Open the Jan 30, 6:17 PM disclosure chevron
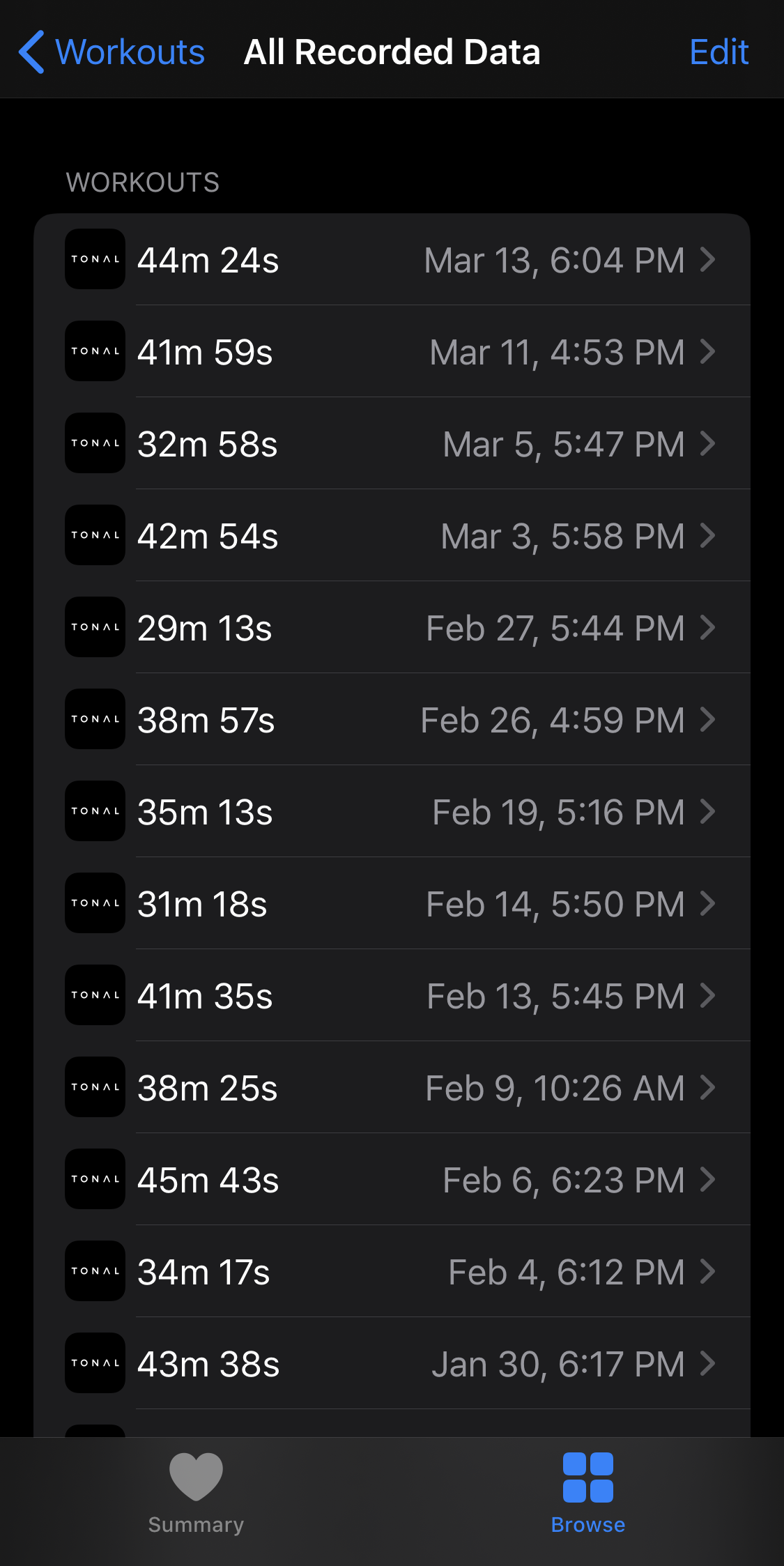 pos(707,1364)
